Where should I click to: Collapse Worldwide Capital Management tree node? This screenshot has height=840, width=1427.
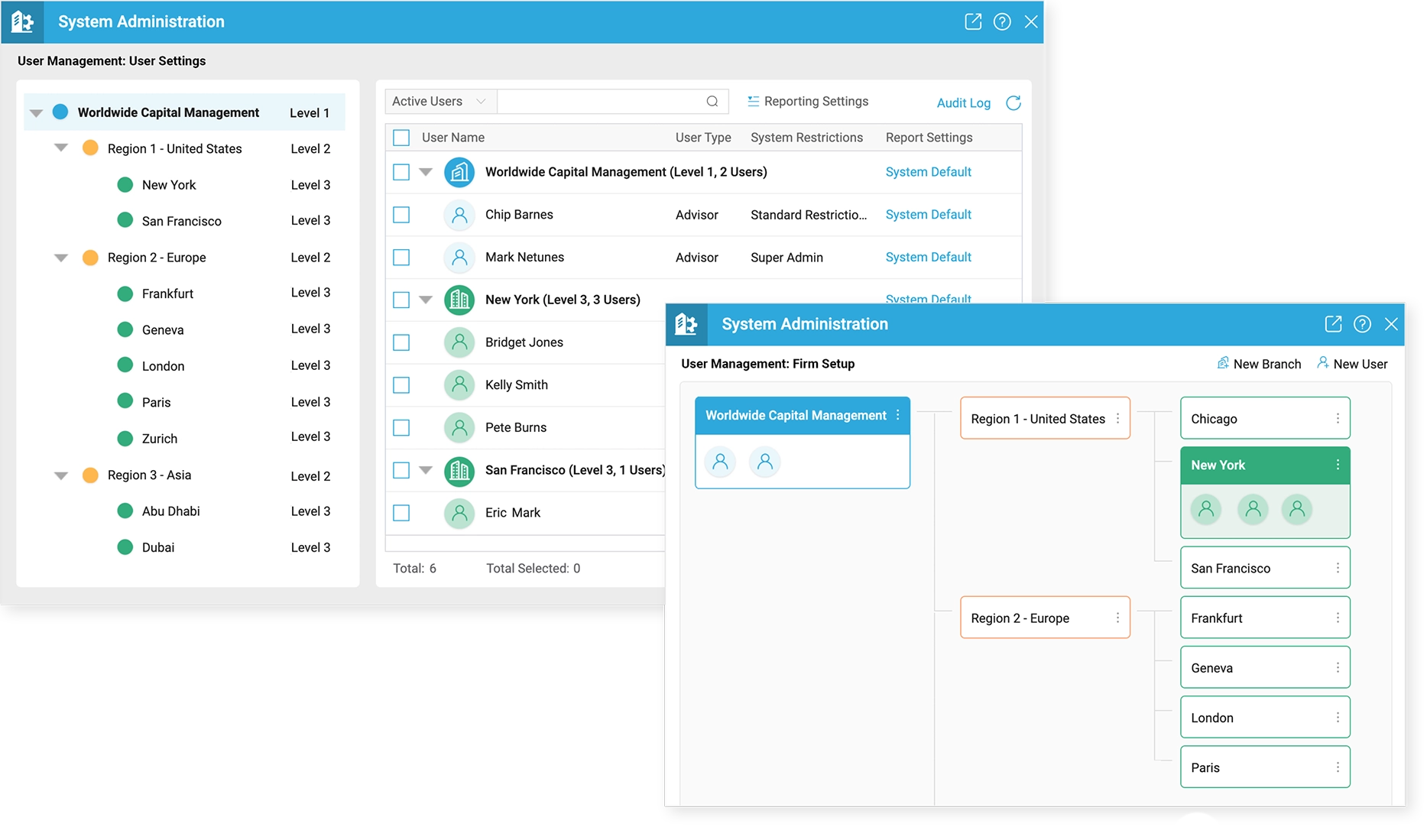[36, 113]
